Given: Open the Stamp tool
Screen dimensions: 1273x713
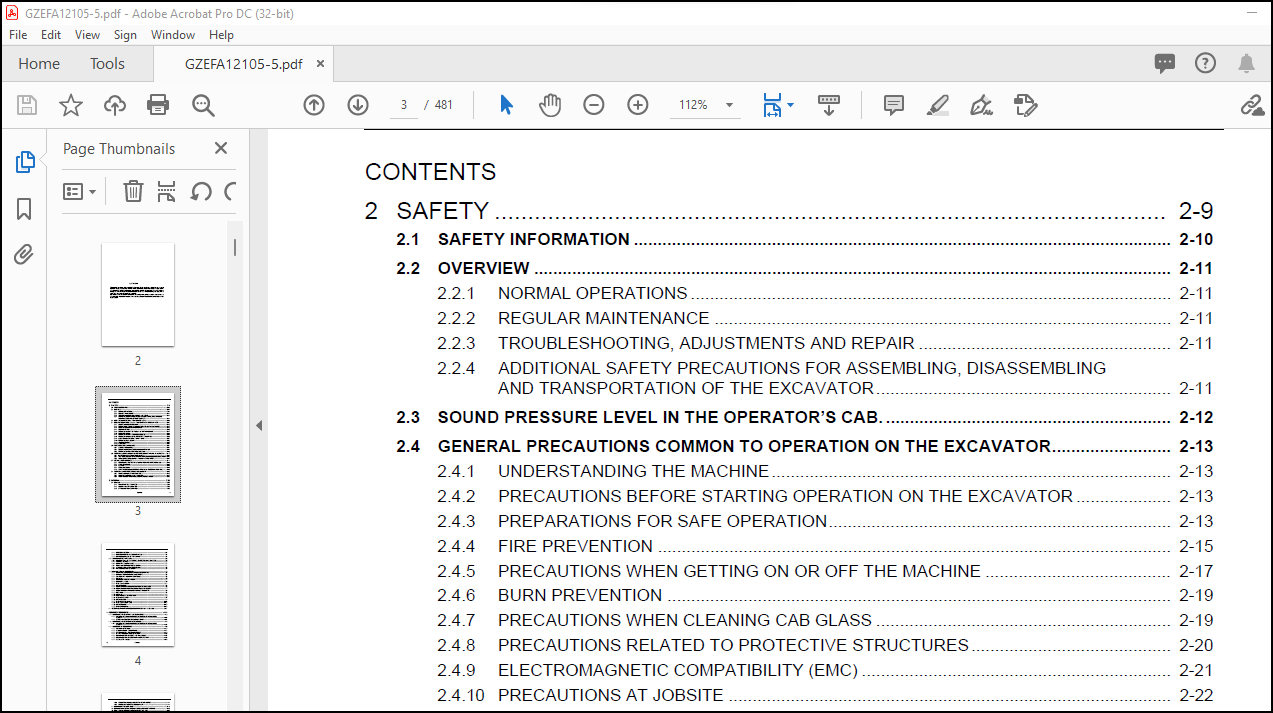Looking at the screenshot, I should click(x=1025, y=105).
